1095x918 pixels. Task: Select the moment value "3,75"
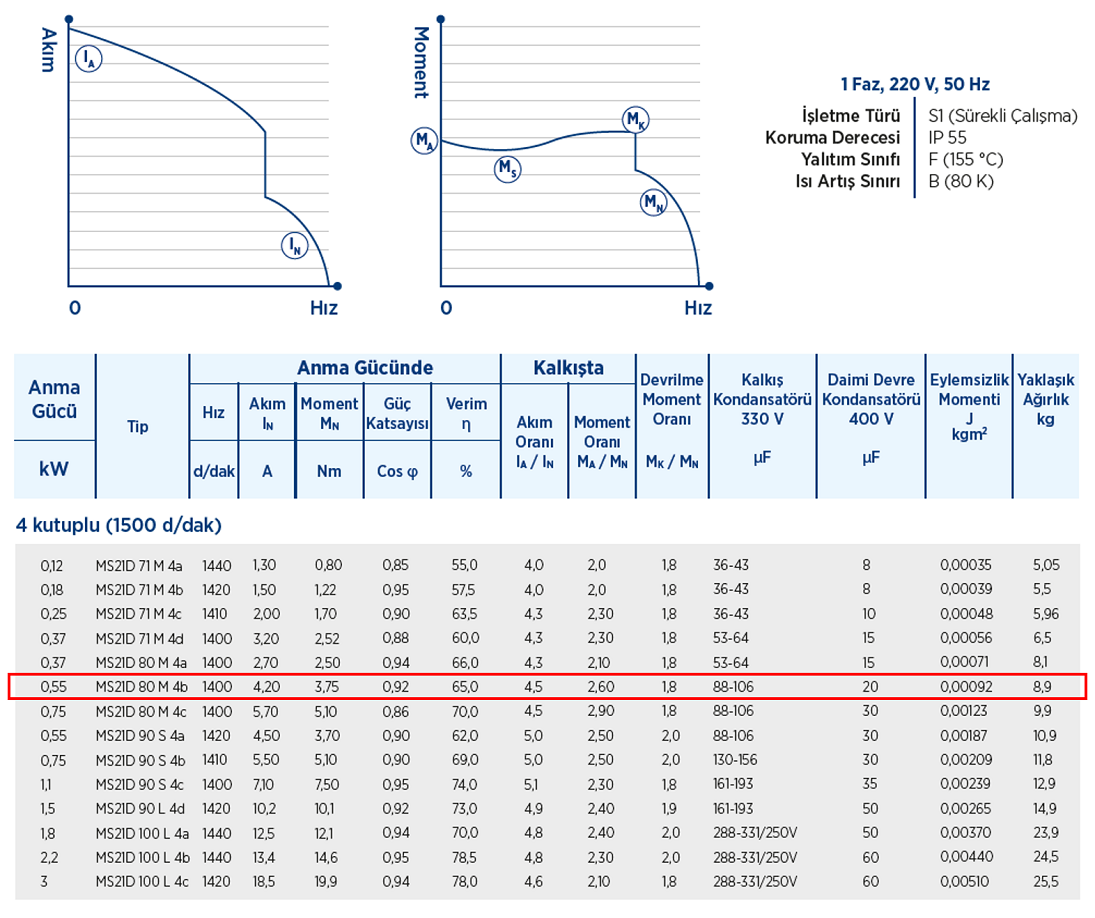[x=326, y=687]
